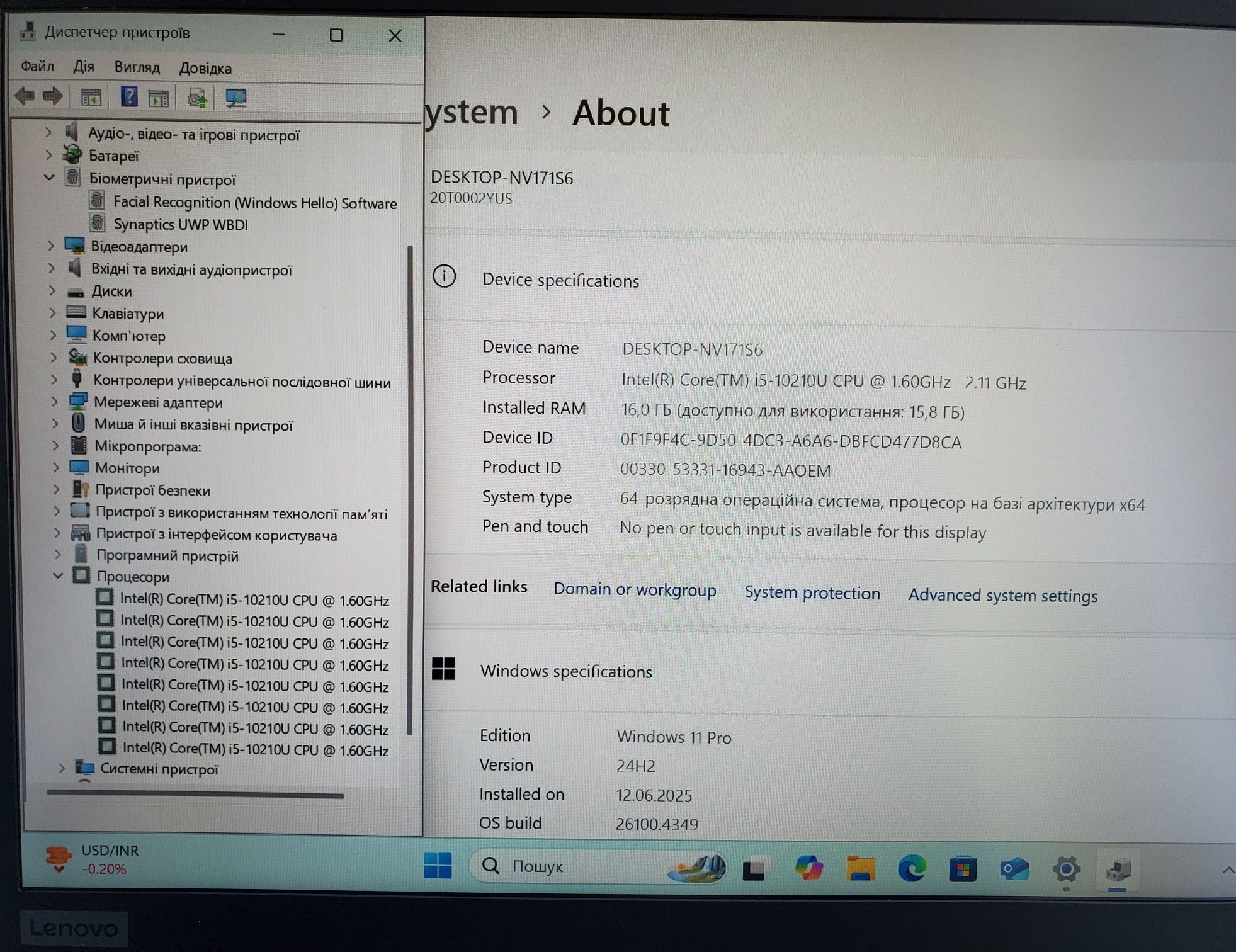Expand the Клавіатури node
The width and height of the screenshot is (1236, 952).
coord(52,312)
